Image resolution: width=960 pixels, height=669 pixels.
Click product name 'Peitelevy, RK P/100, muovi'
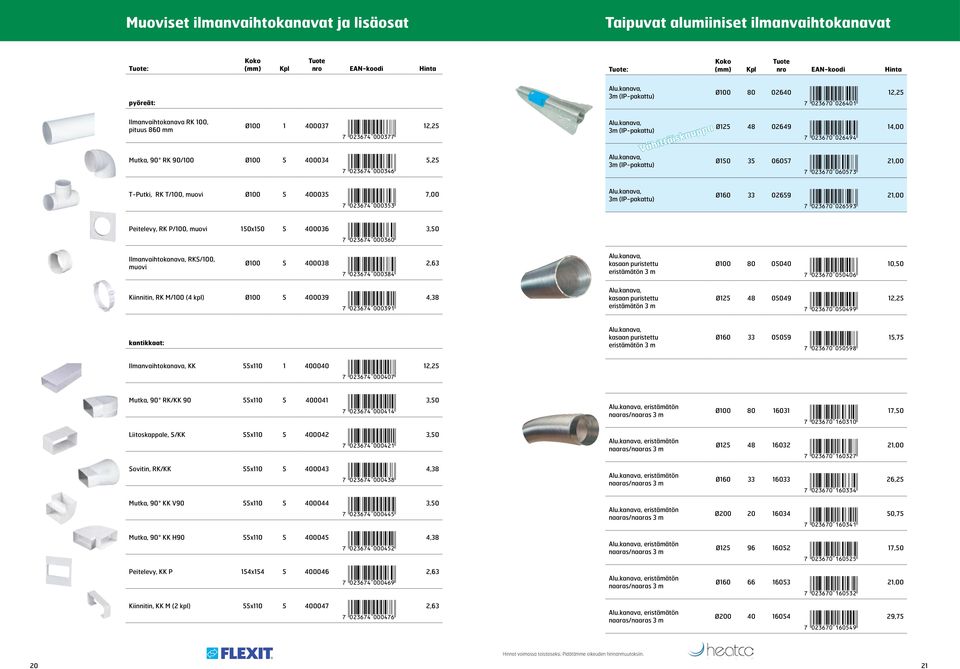click(168, 229)
